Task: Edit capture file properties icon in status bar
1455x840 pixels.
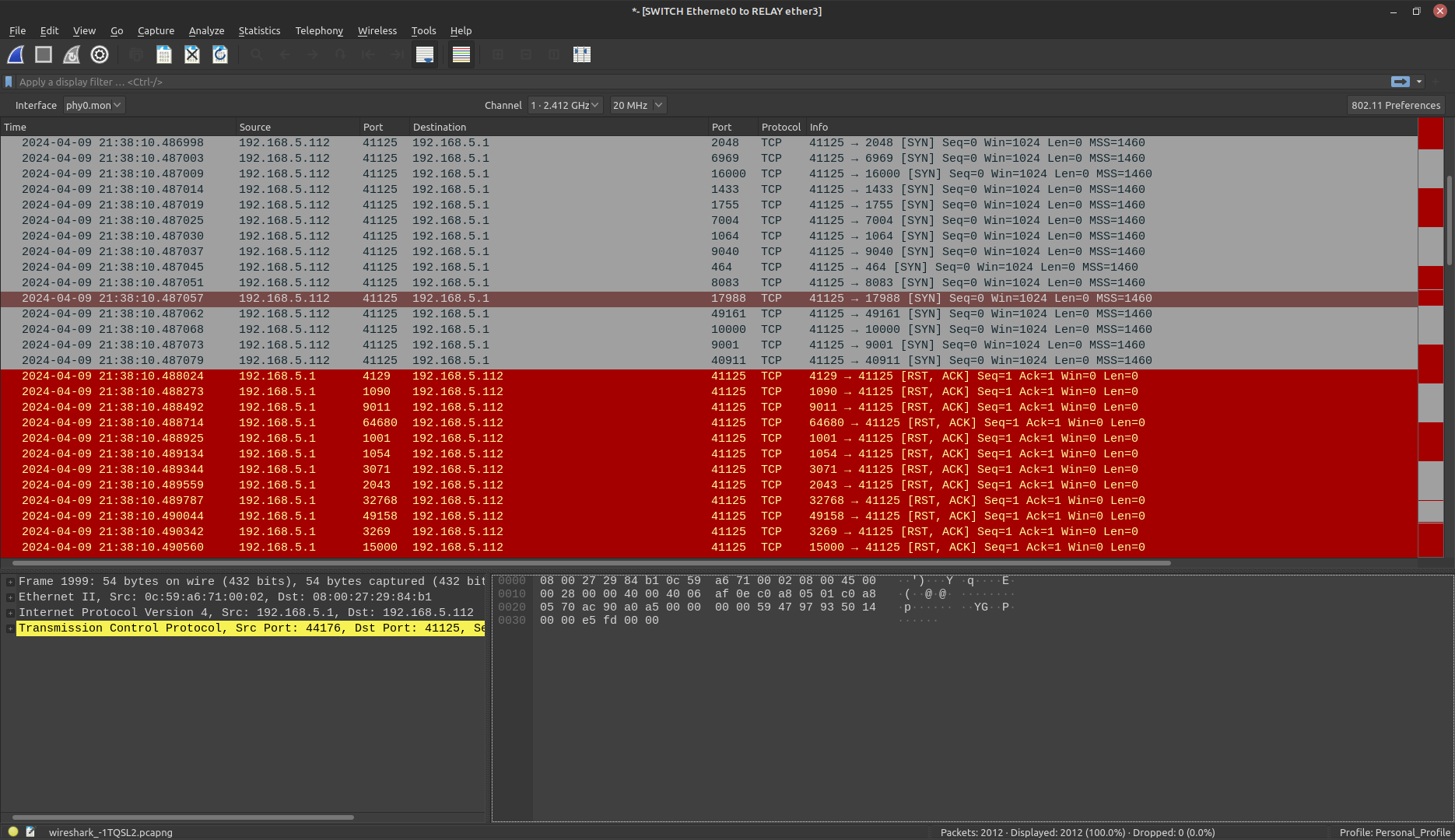Action: coord(30,831)
